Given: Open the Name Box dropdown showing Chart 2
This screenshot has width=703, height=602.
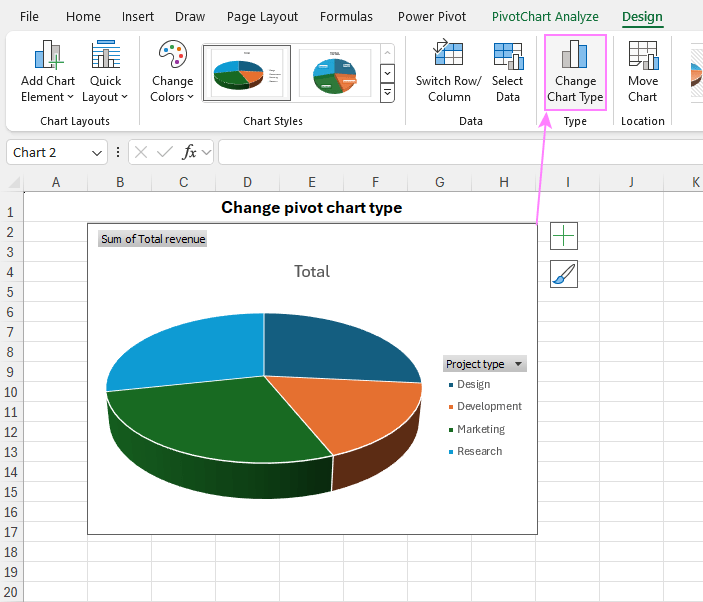Looking at the screenshot, I should click(x=96, y=153).
